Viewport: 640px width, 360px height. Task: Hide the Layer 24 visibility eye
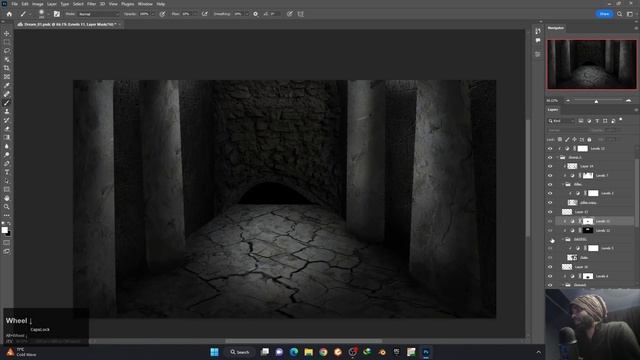(550, 166)
